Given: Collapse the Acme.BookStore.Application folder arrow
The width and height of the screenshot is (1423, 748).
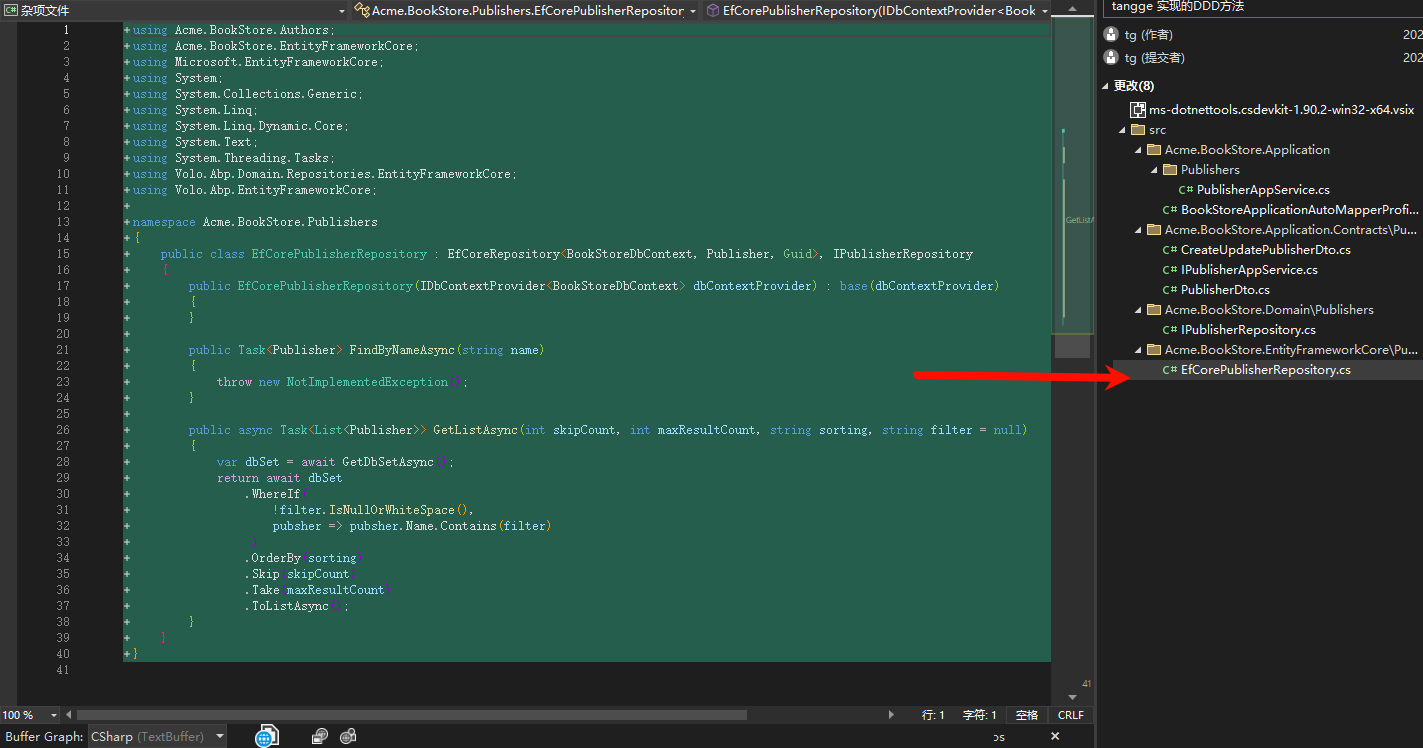Looking at the screenshot, I should (x=1138, y=150).
